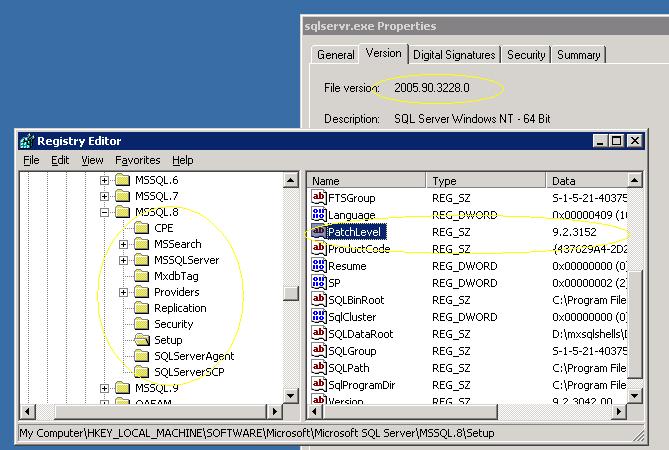This screenshot has width=669, height=450.
Task: Click the MSSearch folder icon
Action: pos(142,244)
